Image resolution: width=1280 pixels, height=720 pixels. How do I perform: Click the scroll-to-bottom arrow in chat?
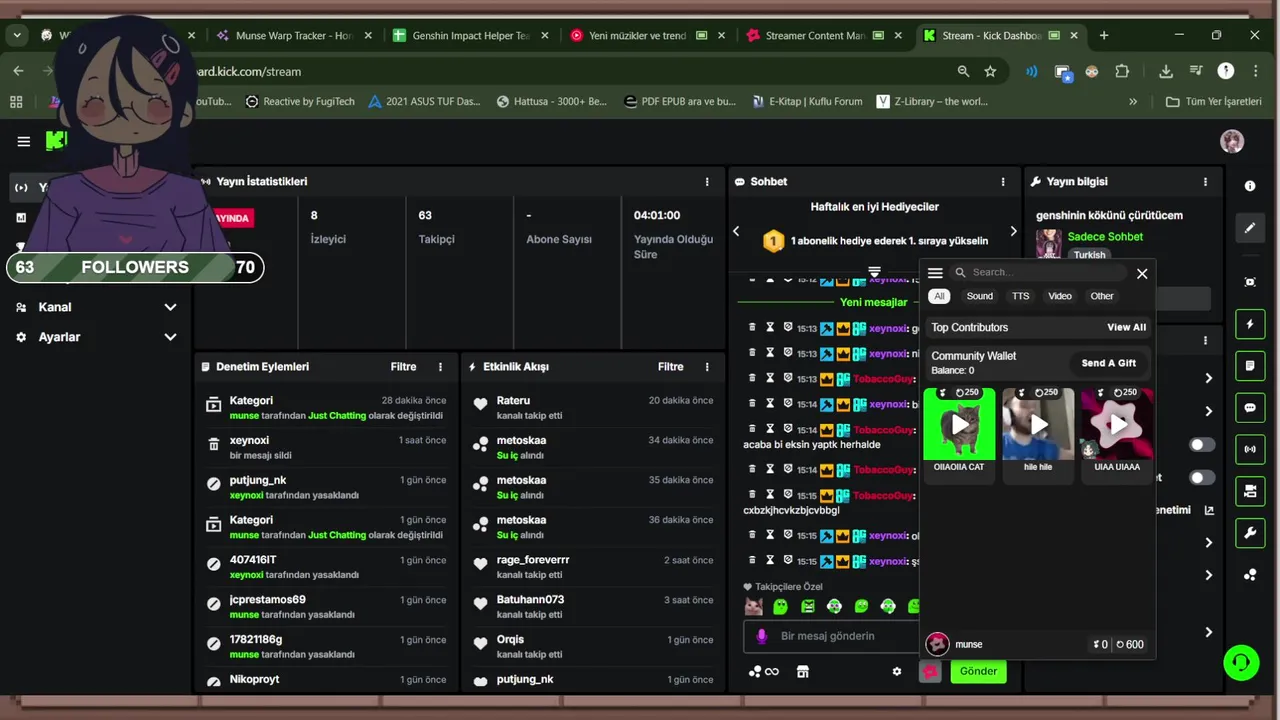pyautogui.click(x=874, y=272)
